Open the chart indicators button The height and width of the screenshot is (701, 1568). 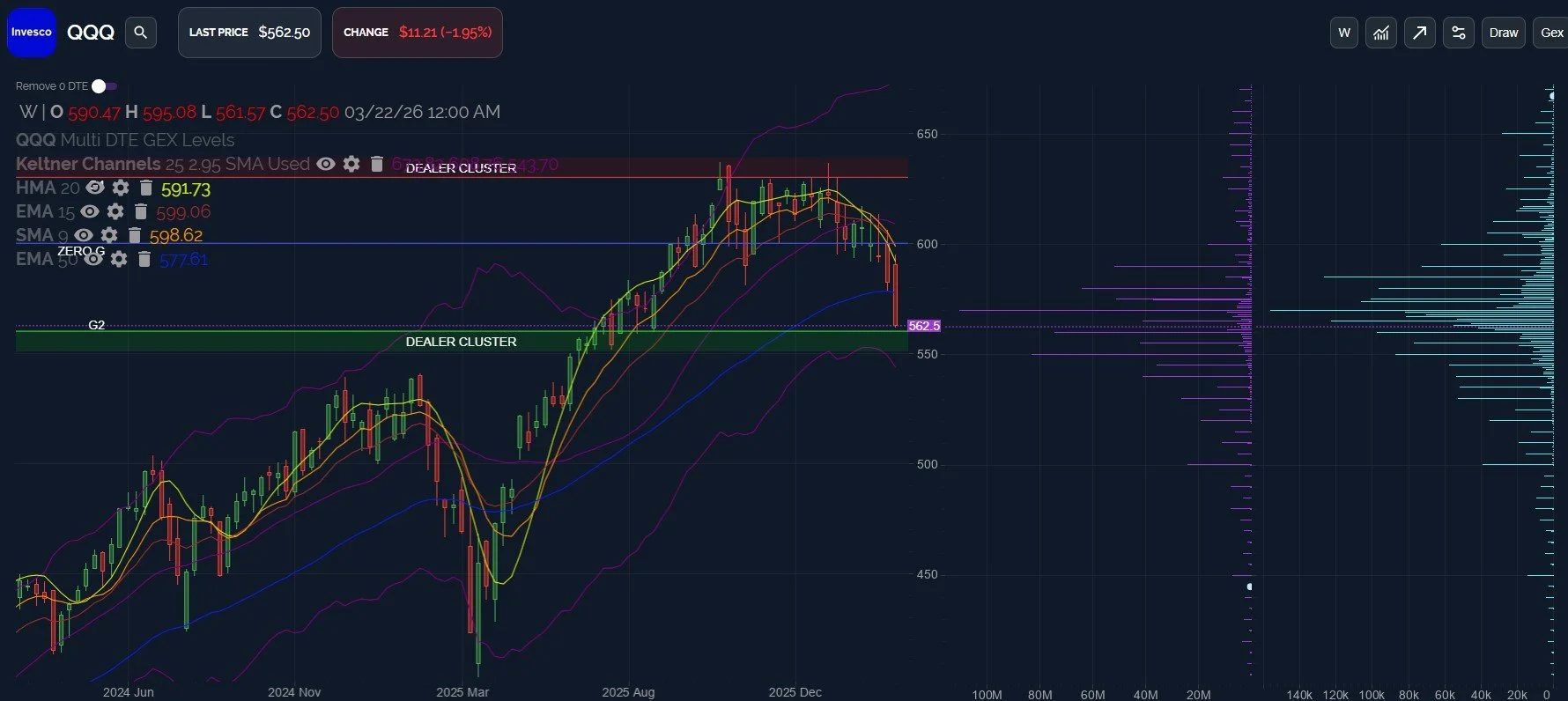click(x=1381, y=33)
